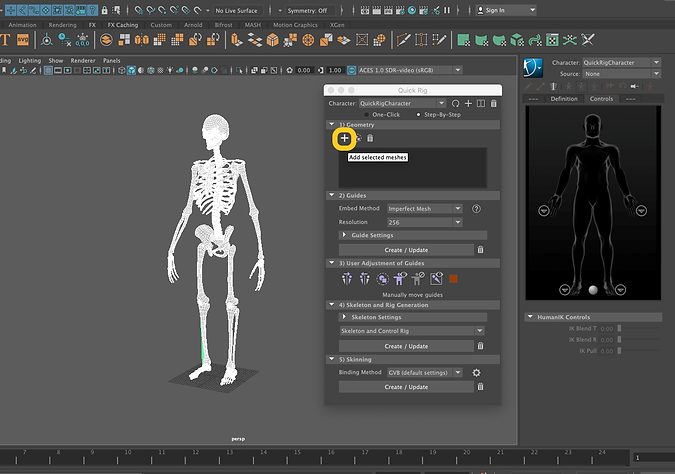Click the No Live Surface field
This screenshot has height=474, width=675.
pos(236,10)
